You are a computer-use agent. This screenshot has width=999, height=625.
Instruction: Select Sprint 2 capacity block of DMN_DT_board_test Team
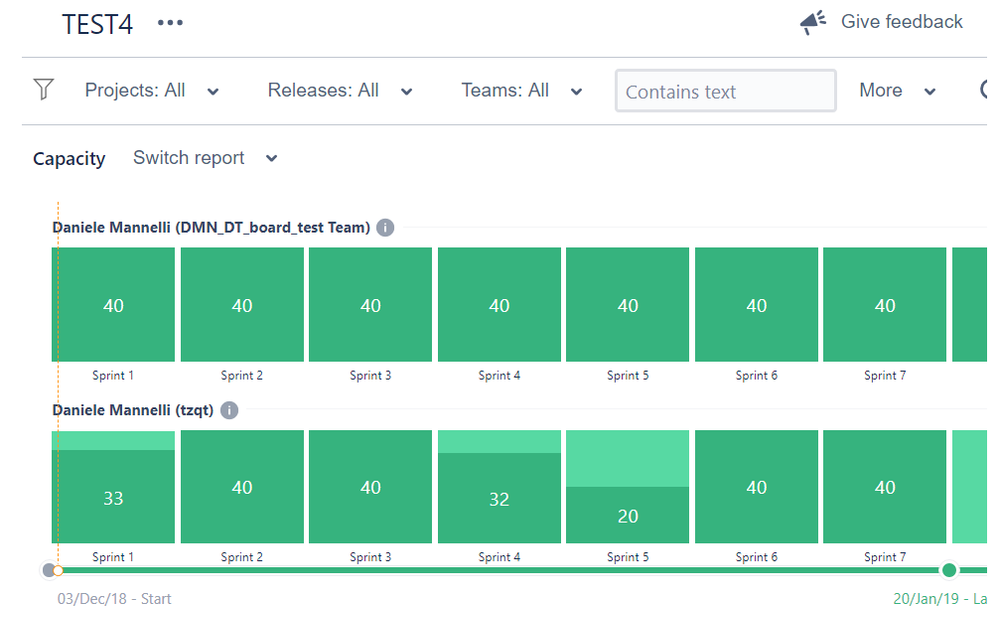coord(242,305)
